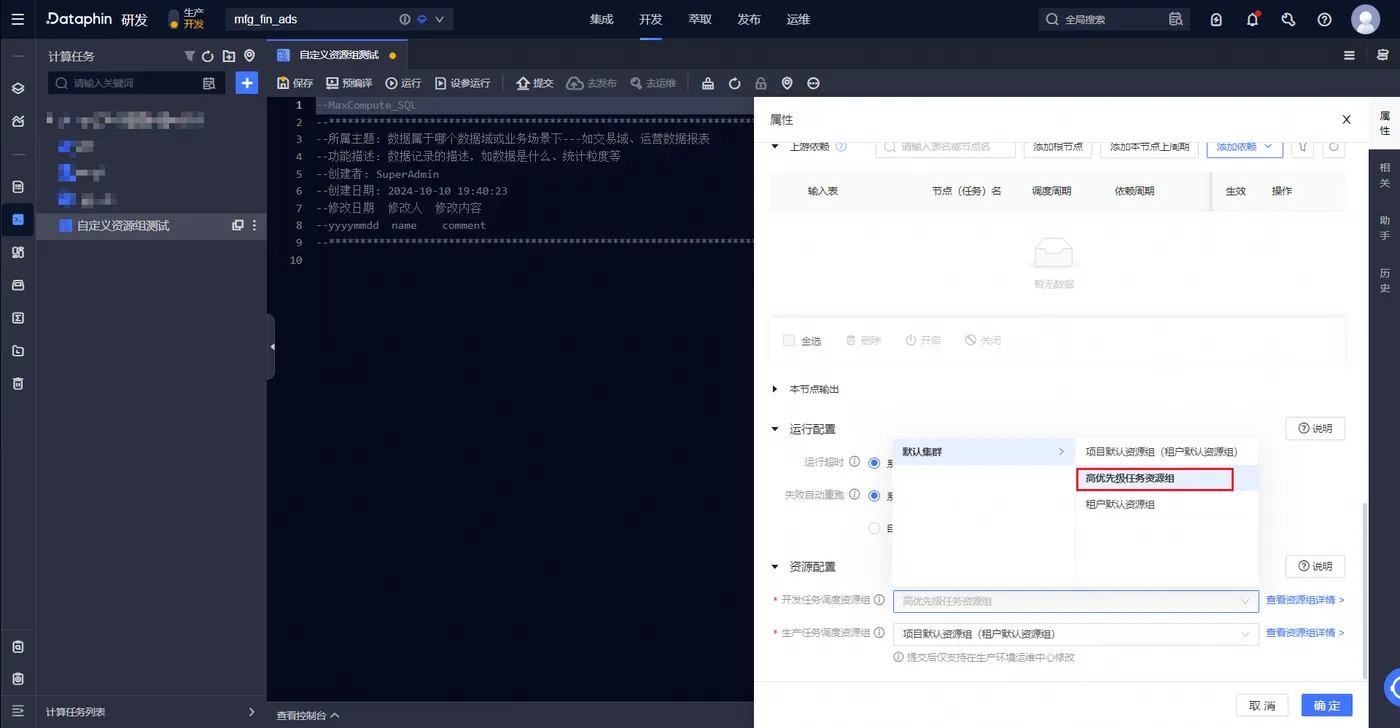Viewport: 1400px width, 728px height.
Task: Click the 确定 button
Action: pyautogui.click(x=1327, y=705)
